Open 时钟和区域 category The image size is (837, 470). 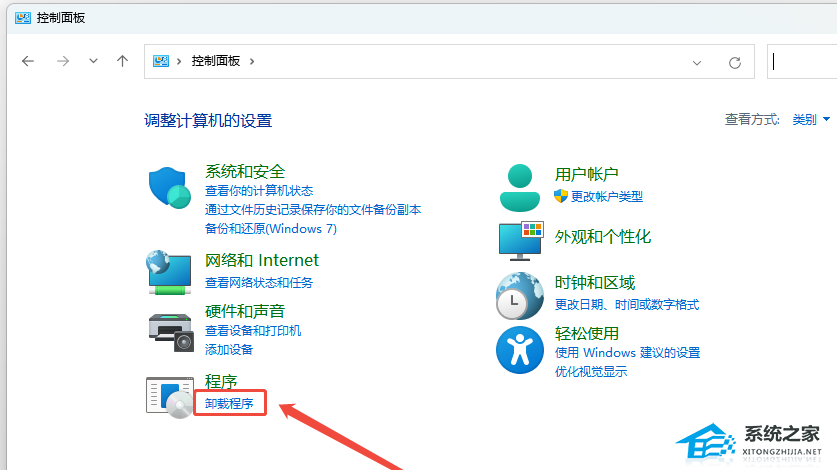click(595, 283)
